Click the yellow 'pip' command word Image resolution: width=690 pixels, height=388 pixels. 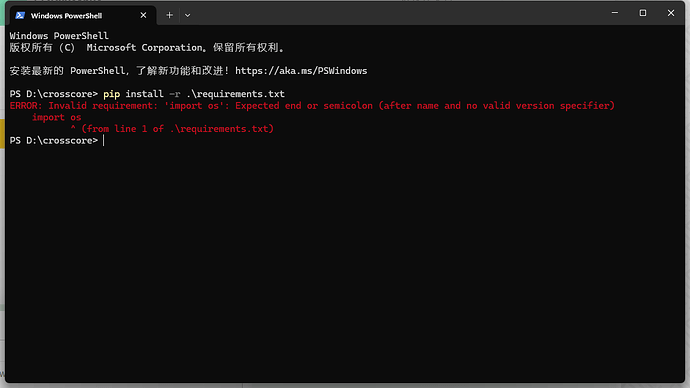(x=111, y=94)
